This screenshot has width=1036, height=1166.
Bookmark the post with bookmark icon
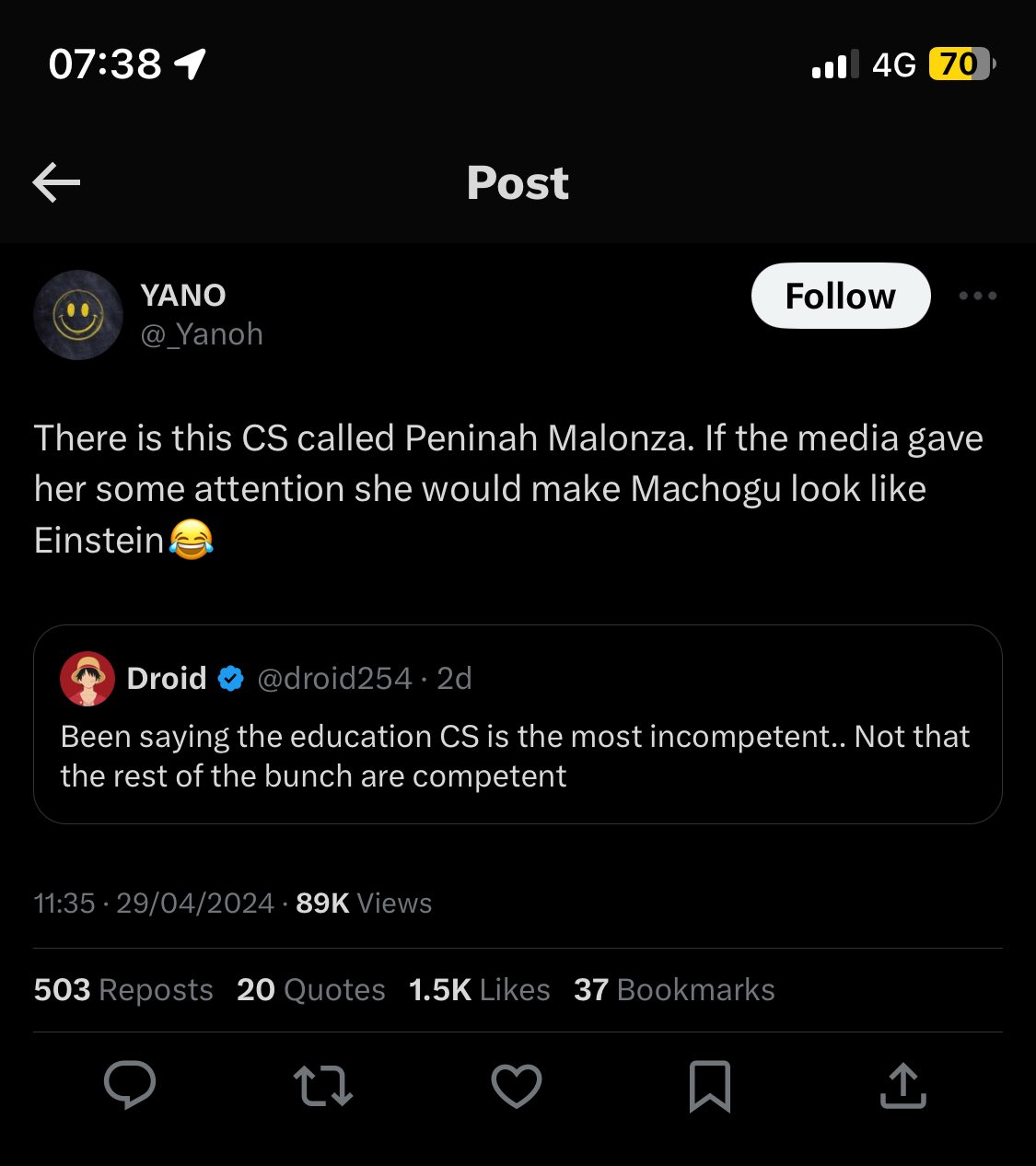(710, 1086)
